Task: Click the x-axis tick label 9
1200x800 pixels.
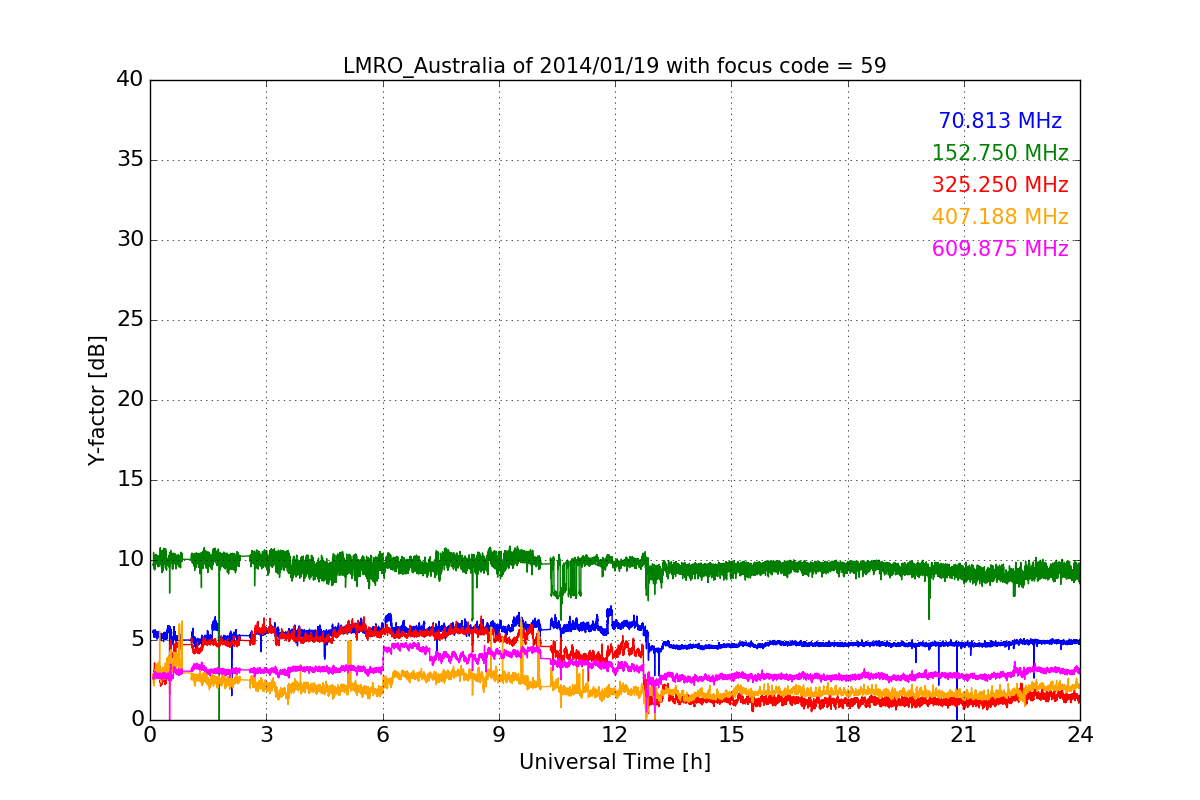Action: click(x=499, y=734)
